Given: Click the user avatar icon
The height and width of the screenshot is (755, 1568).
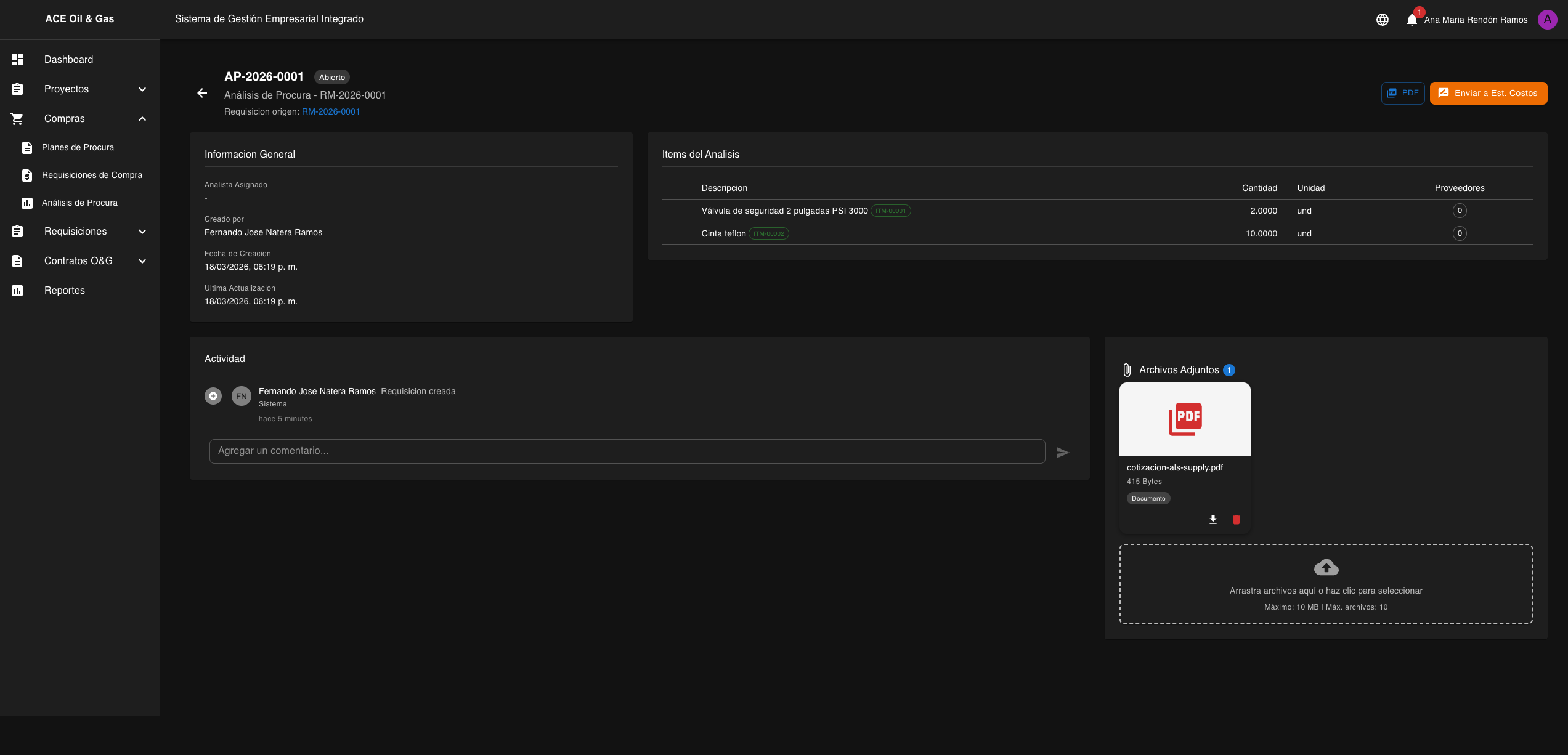Looking at the screenshot, I should coord(1547,20).
